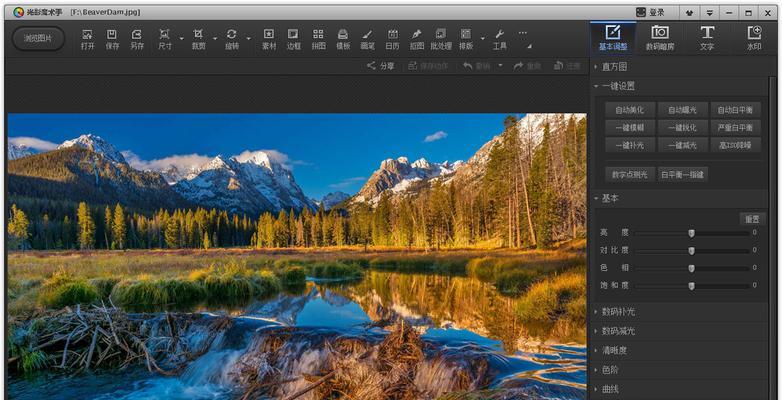This screenshot has height=400, width=782.
Task: Click the 白平衡一指键 button
Action: (x=683, y=174)
